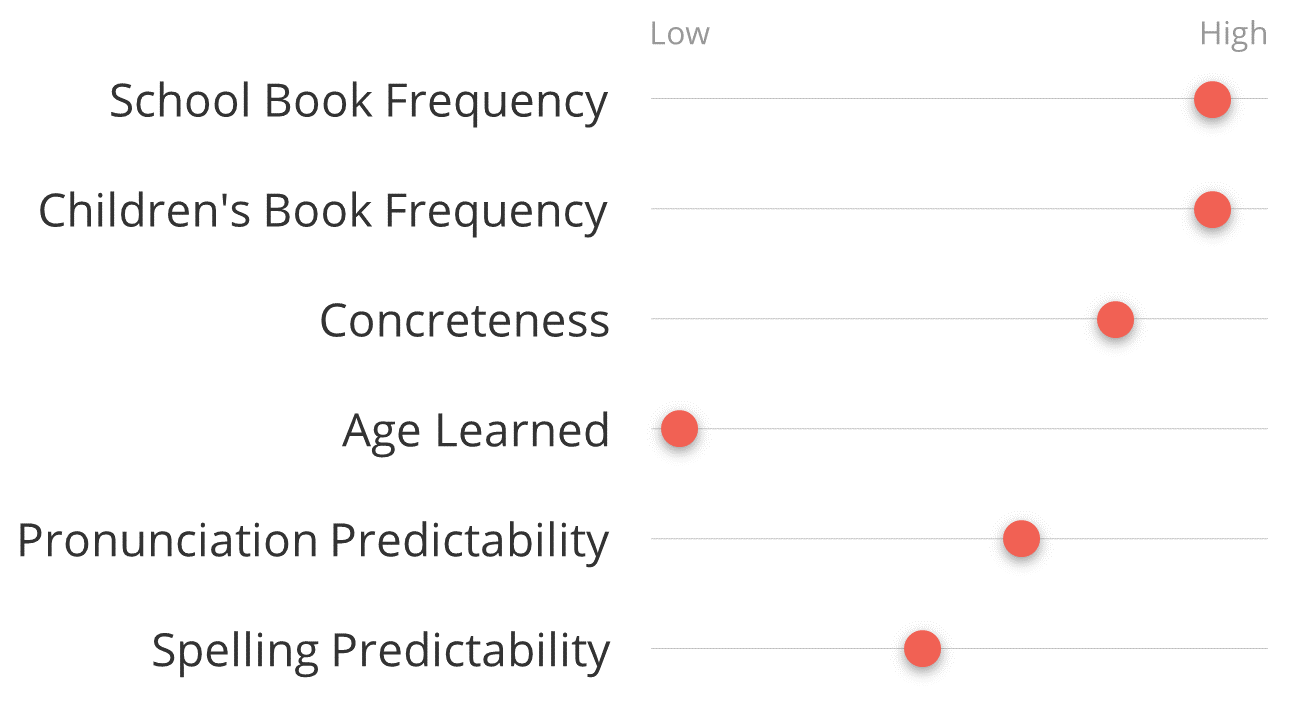Select the Pronunciation Predictability label
Screen dimensions: 1302x710
pyautogui.click(x=313, y=542)
